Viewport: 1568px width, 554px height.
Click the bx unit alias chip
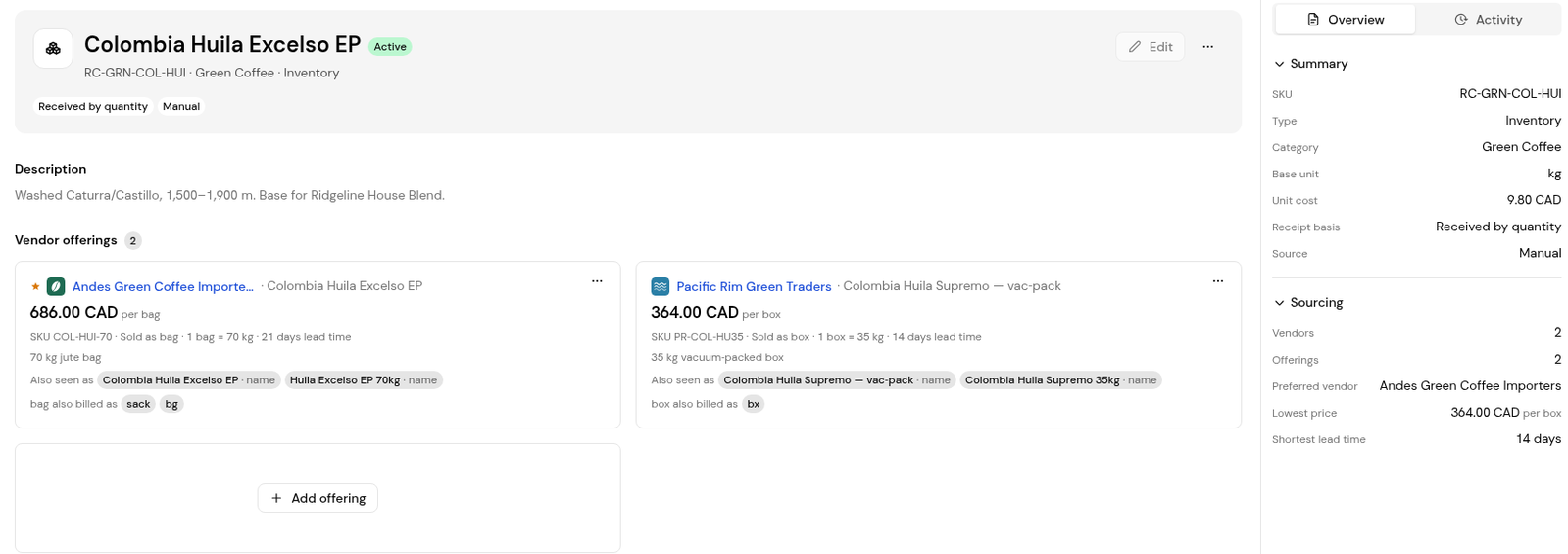pyautogui.click(x=753, y=404)
